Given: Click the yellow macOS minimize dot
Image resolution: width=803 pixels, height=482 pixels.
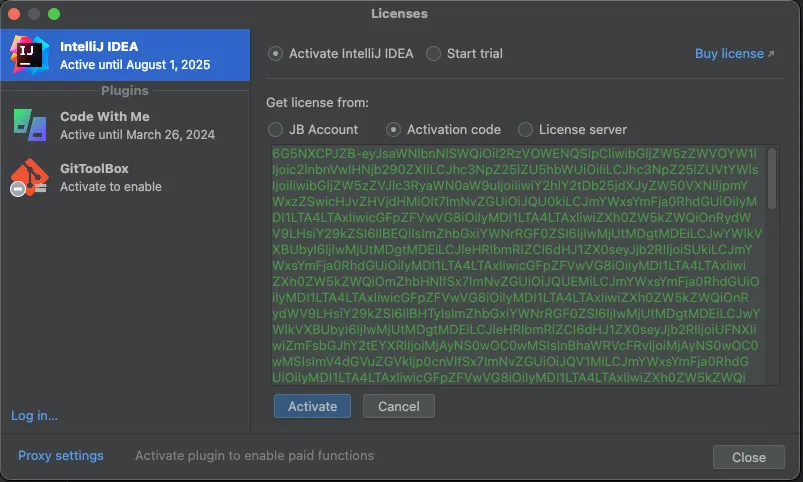Looking at the screenshot, I should pyautogui.click(x=34, y=14).
